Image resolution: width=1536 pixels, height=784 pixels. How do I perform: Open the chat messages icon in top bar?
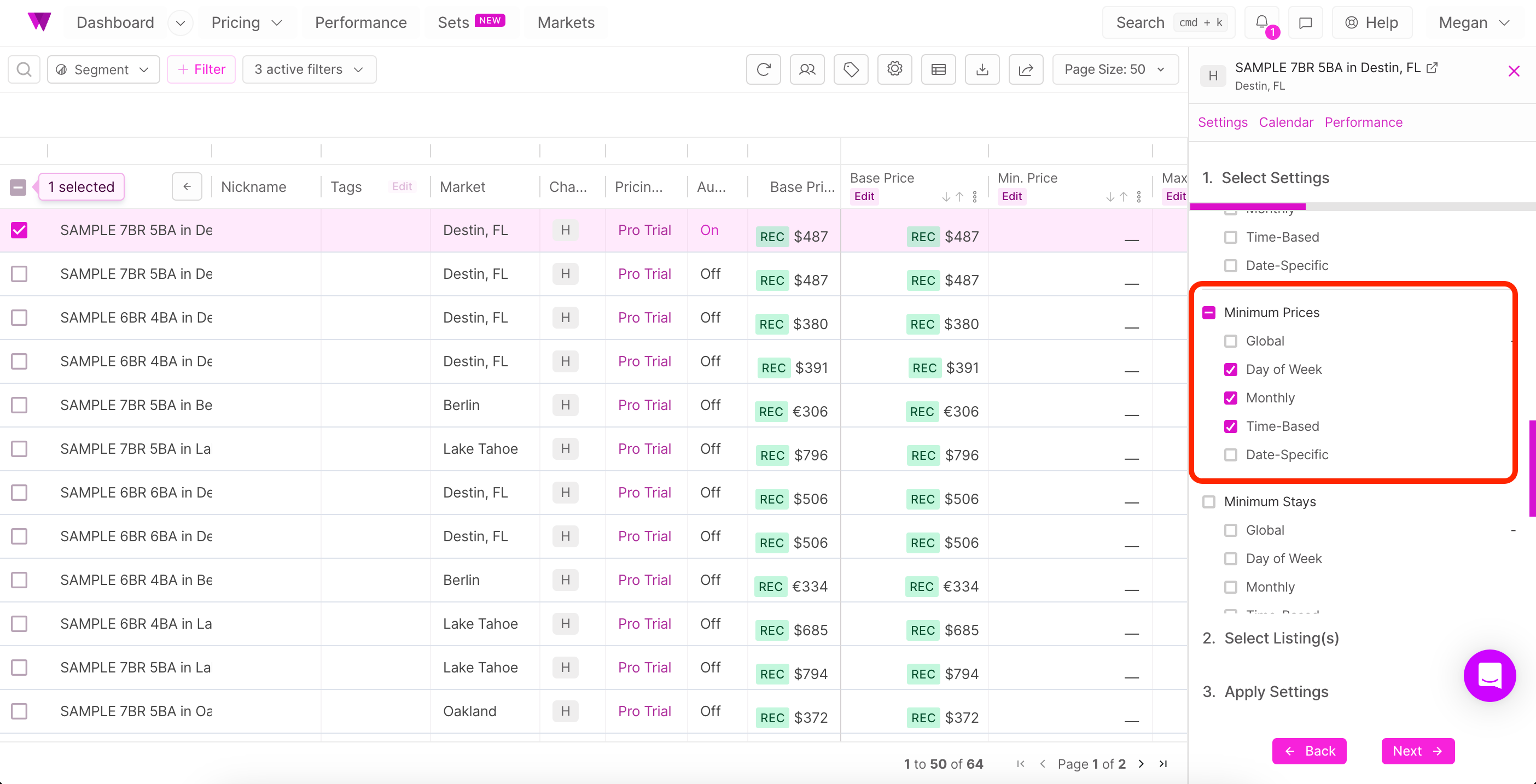(1305, 22)
